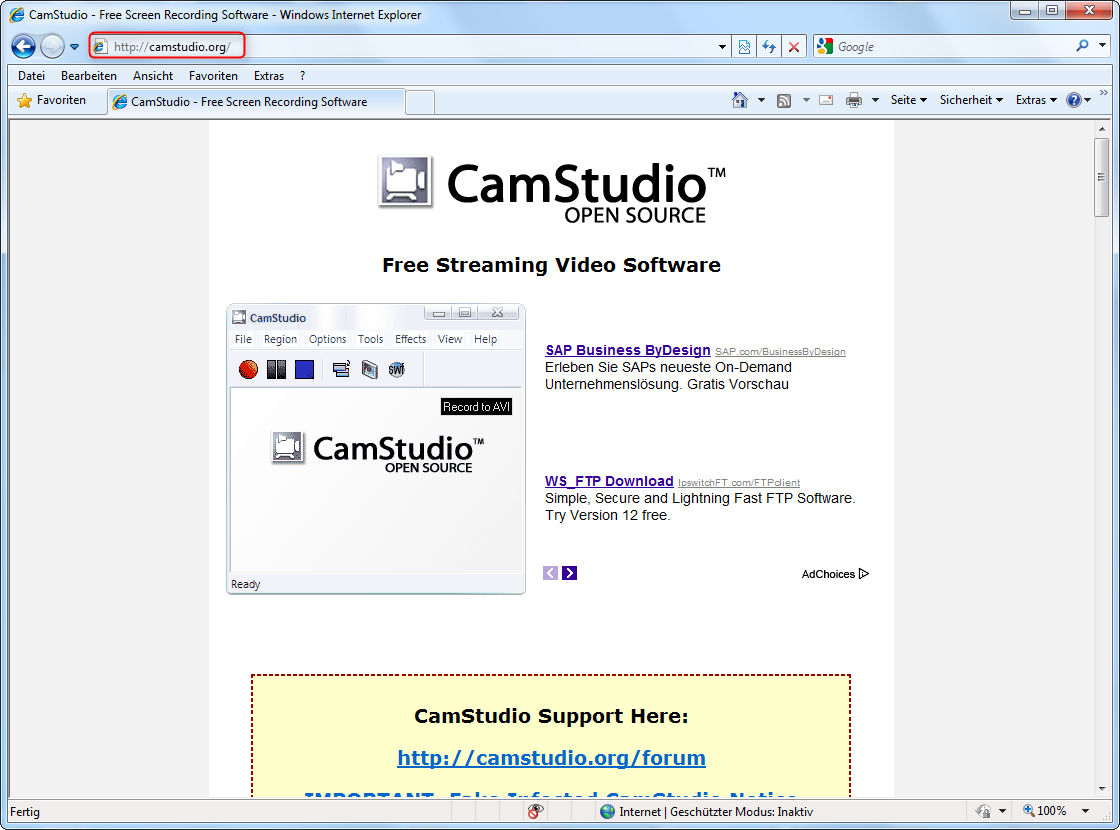This screenshot has width=1120, height=830.
Task: Follow the WS_FTP Download advertisement link
Action: [x=609, y=481]
